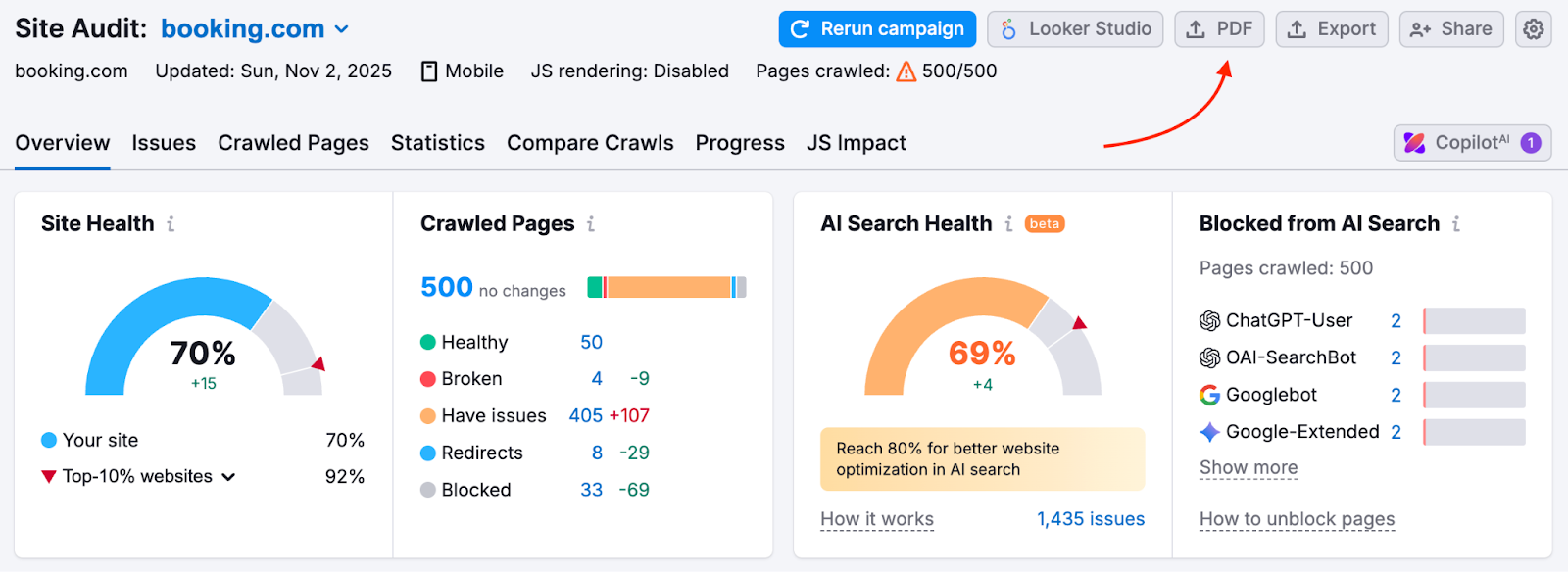Image resolution: width=1568 pixels, height=572 pixels.
Task: Click the Rerun campaign button
Action: pos(877,29)
